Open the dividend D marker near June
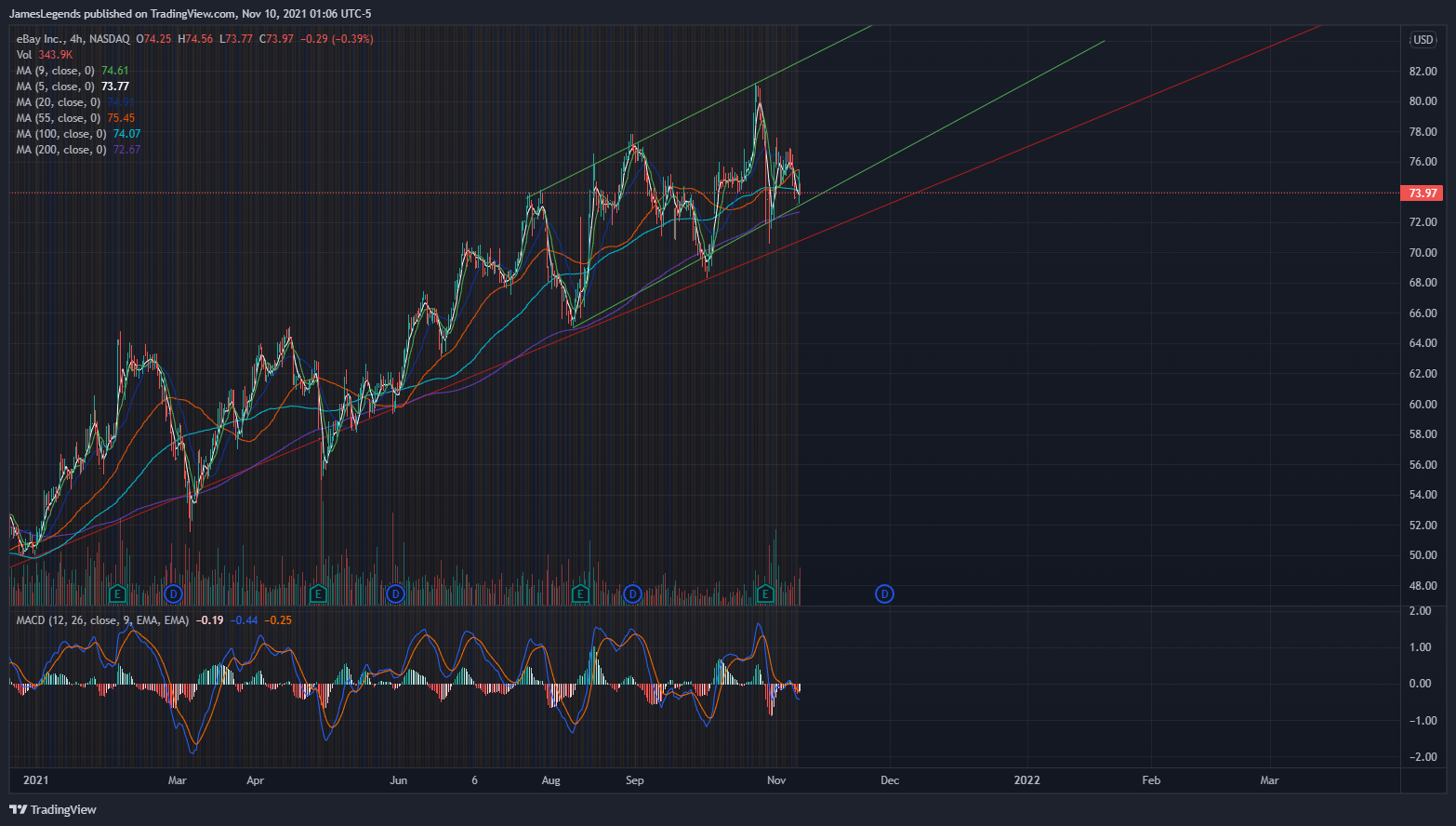Viewport: 1456px width, 826px height. [x=395, y=593]
